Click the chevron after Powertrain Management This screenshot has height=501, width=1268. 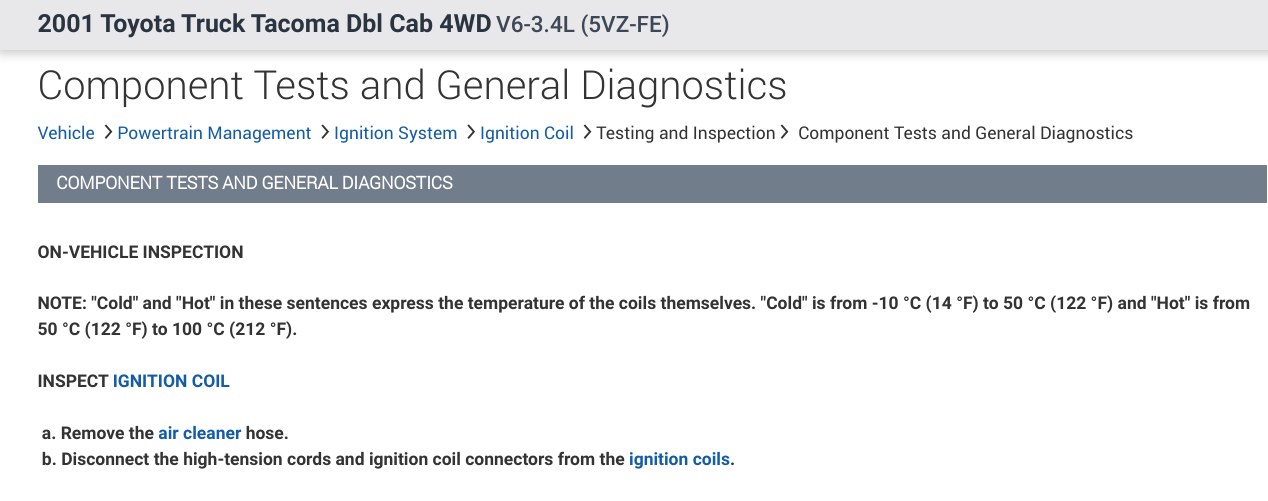point(323,133)
